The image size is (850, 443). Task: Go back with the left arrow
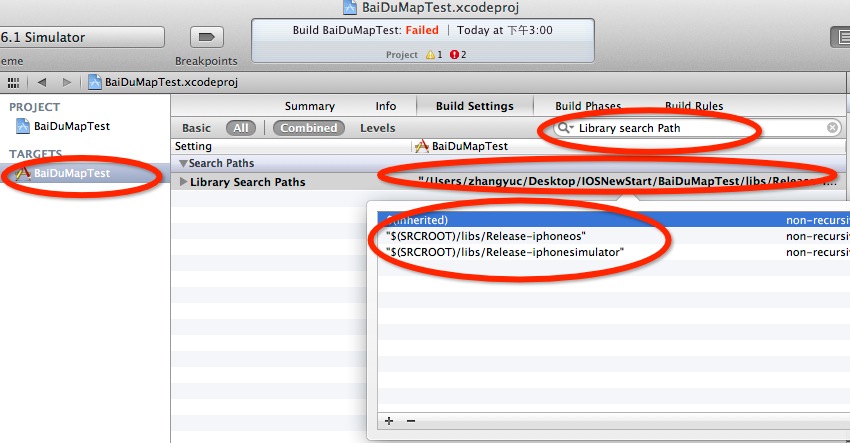(x=42, y=82)
